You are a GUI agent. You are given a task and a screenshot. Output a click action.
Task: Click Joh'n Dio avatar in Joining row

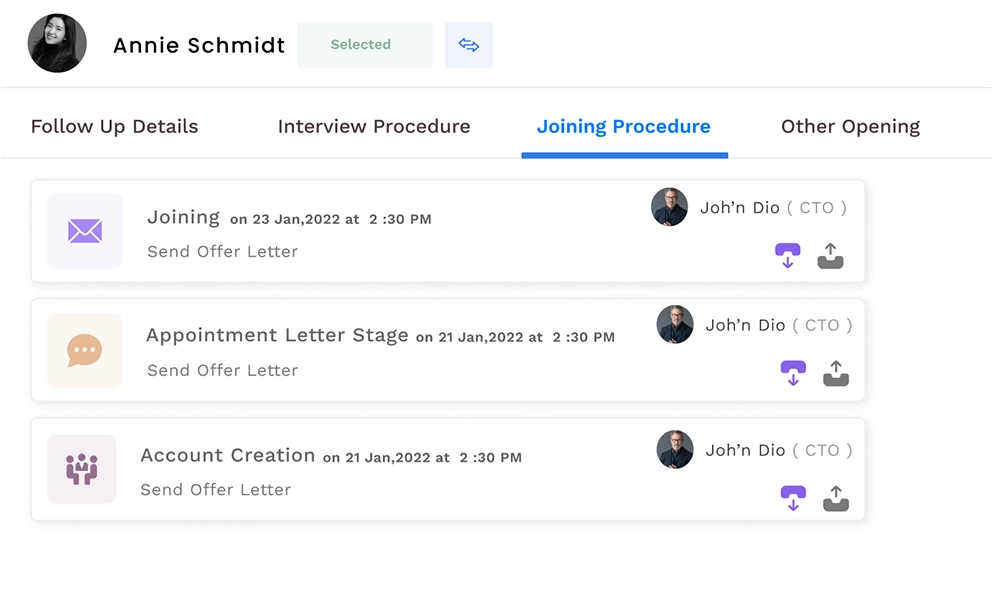pos(669,207)
